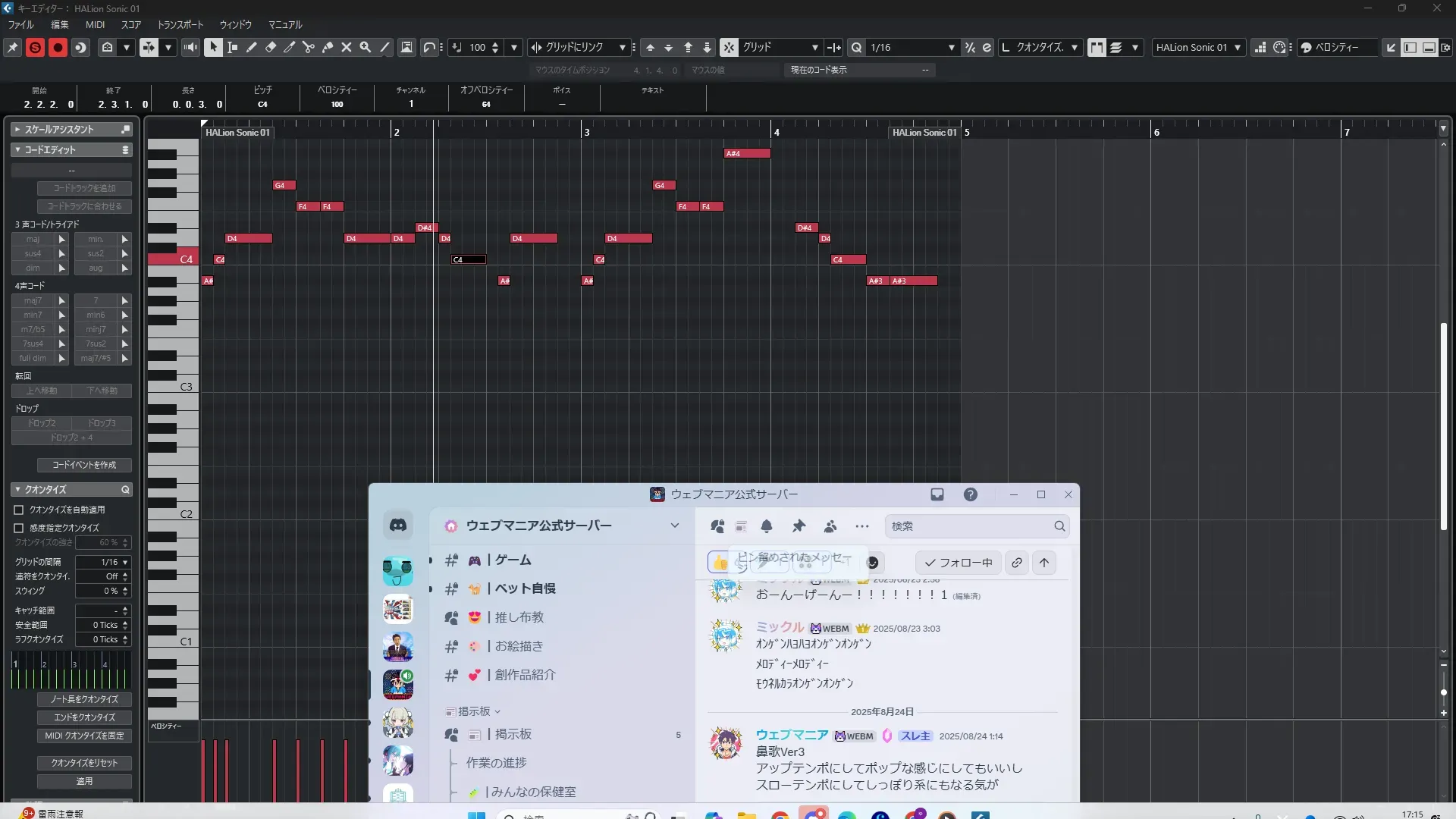Screen dimensions: 1456x819
Task: Click the vertical zoom slider handle
Action: (x=1443, y=692)
